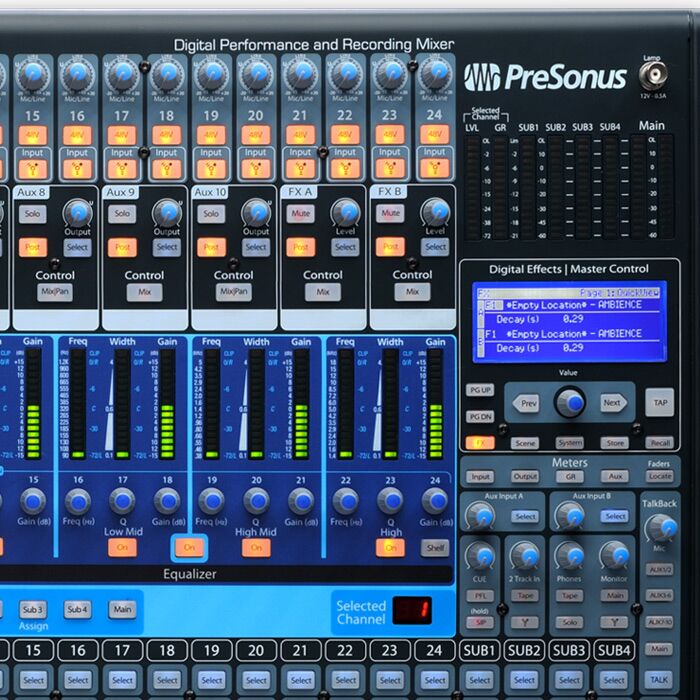Select FireWire source button under Monitor knob

(x=614, y=621)
